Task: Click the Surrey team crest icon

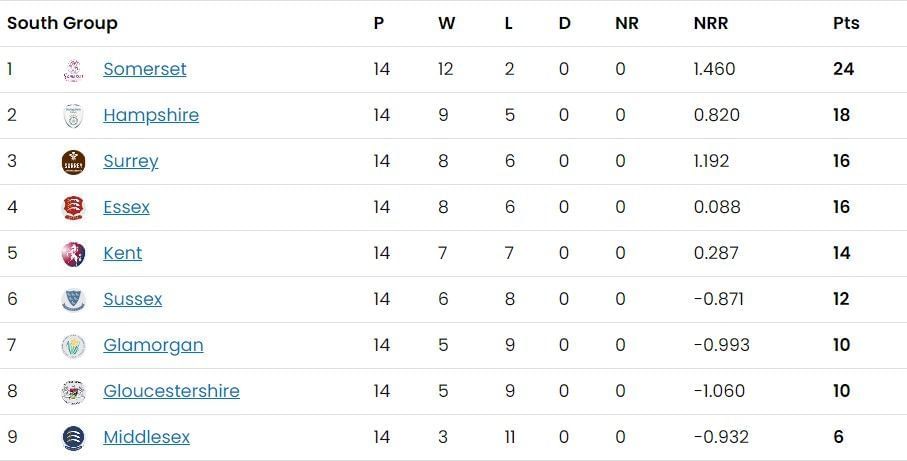Action: [x=73, y=162]
